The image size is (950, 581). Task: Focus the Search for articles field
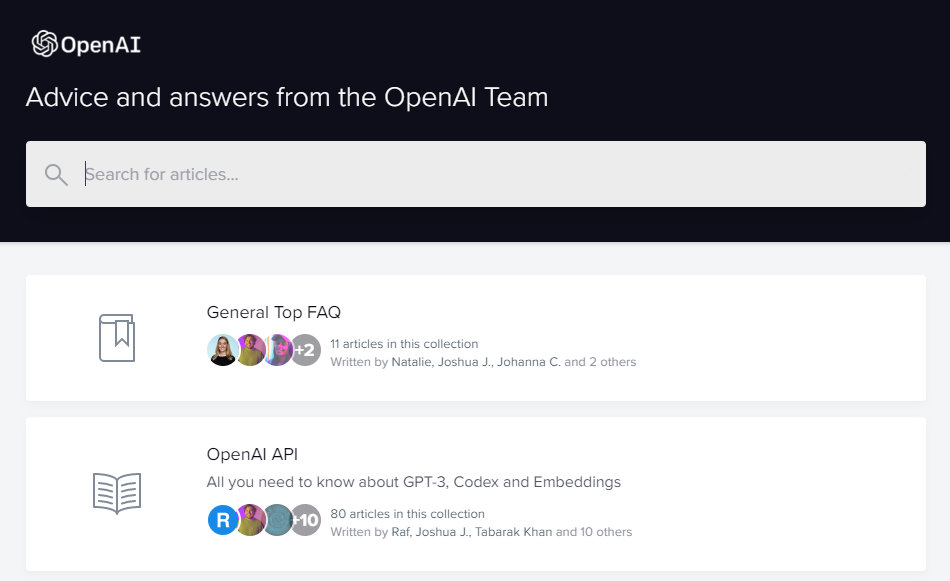[500, 174]
